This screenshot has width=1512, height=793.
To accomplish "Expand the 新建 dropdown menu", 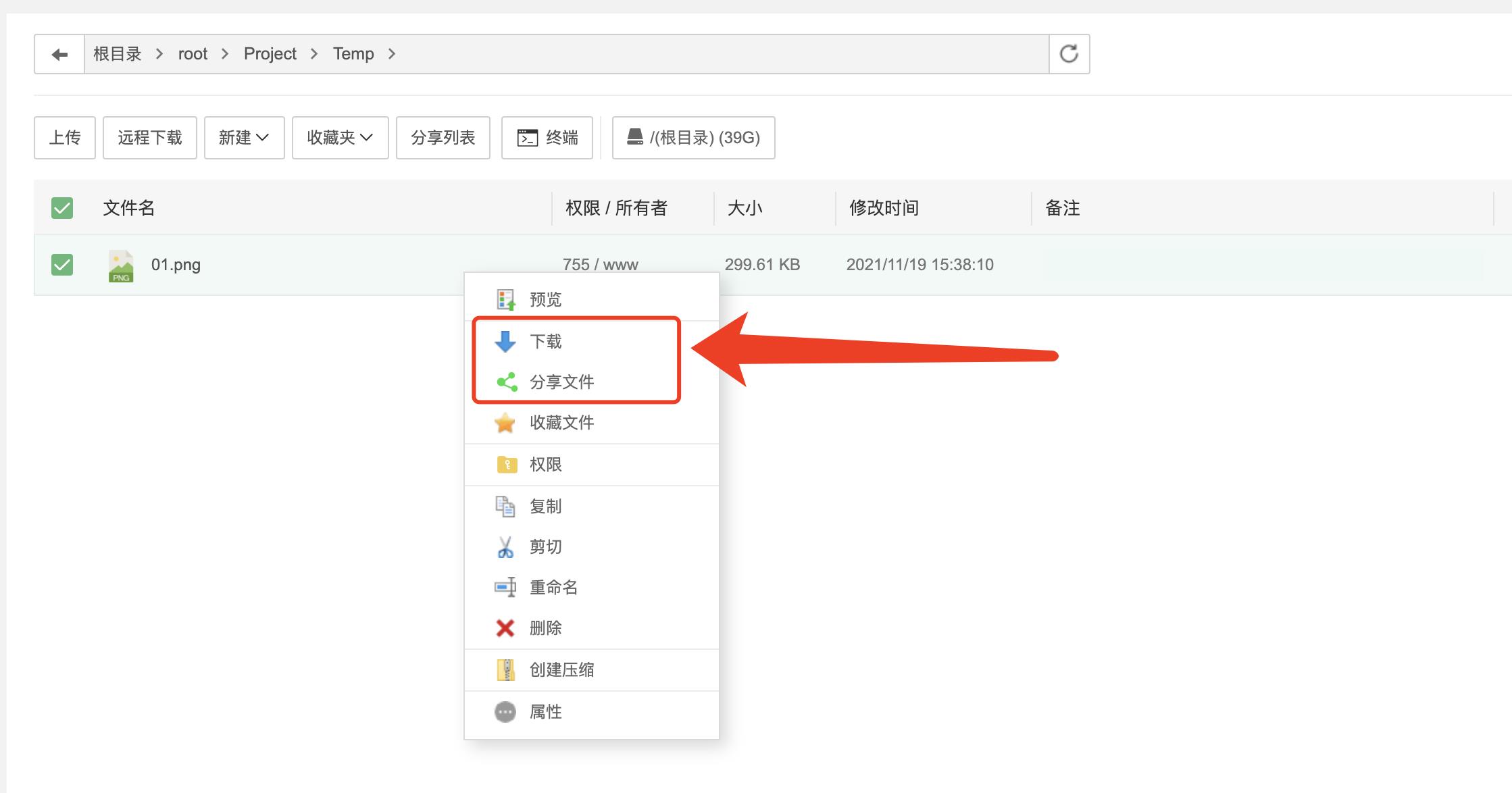I will [242, 138].
